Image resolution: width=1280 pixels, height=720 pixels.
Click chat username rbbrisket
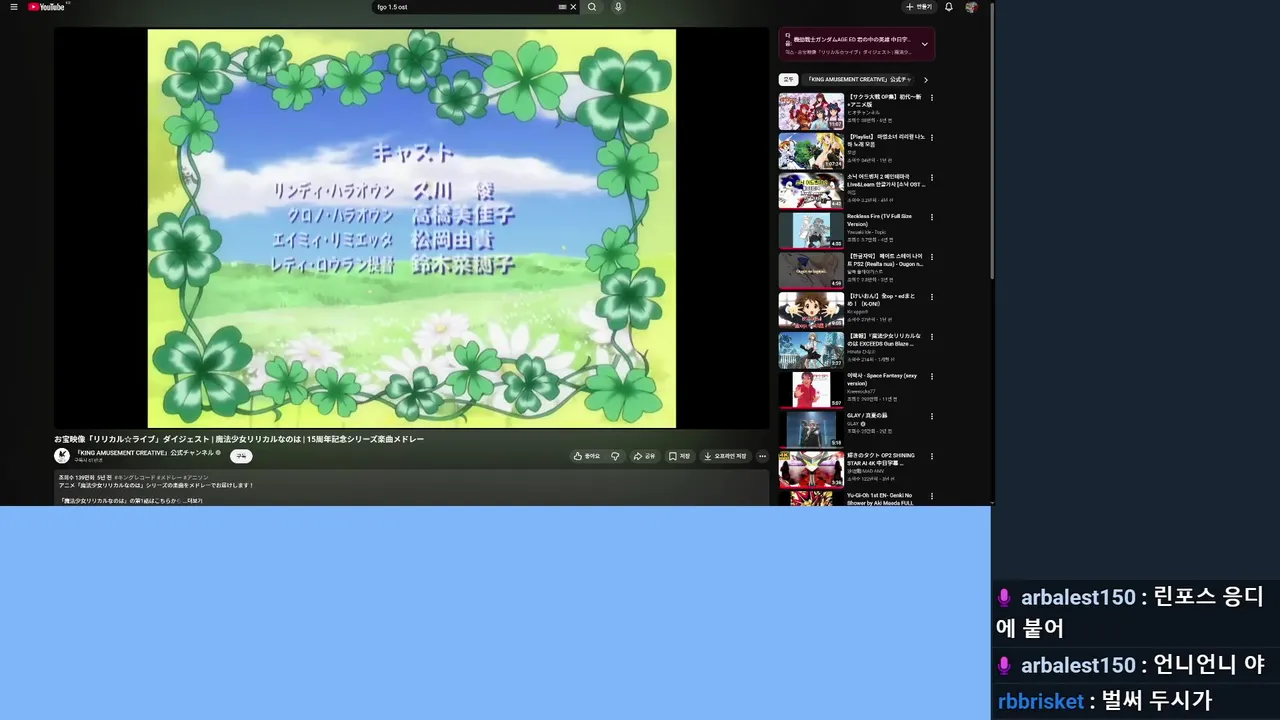1041,701
